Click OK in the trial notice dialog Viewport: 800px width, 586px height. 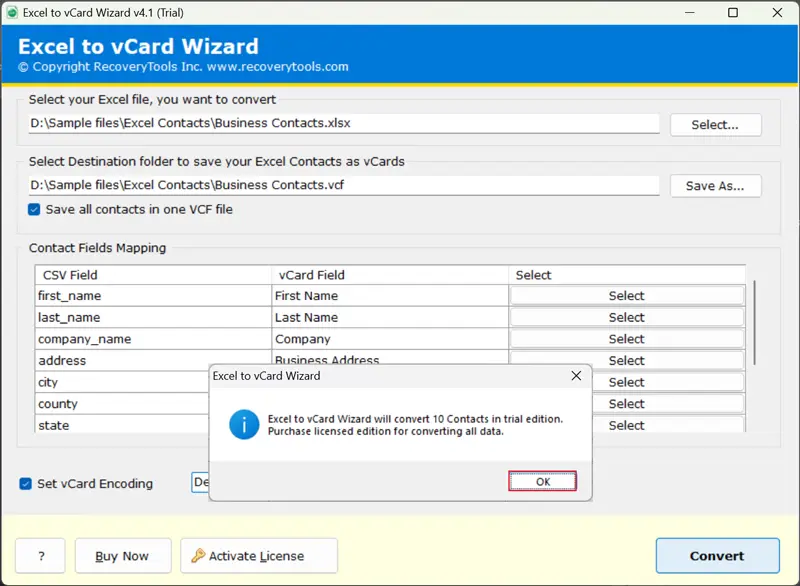click(x=542, y=481)
